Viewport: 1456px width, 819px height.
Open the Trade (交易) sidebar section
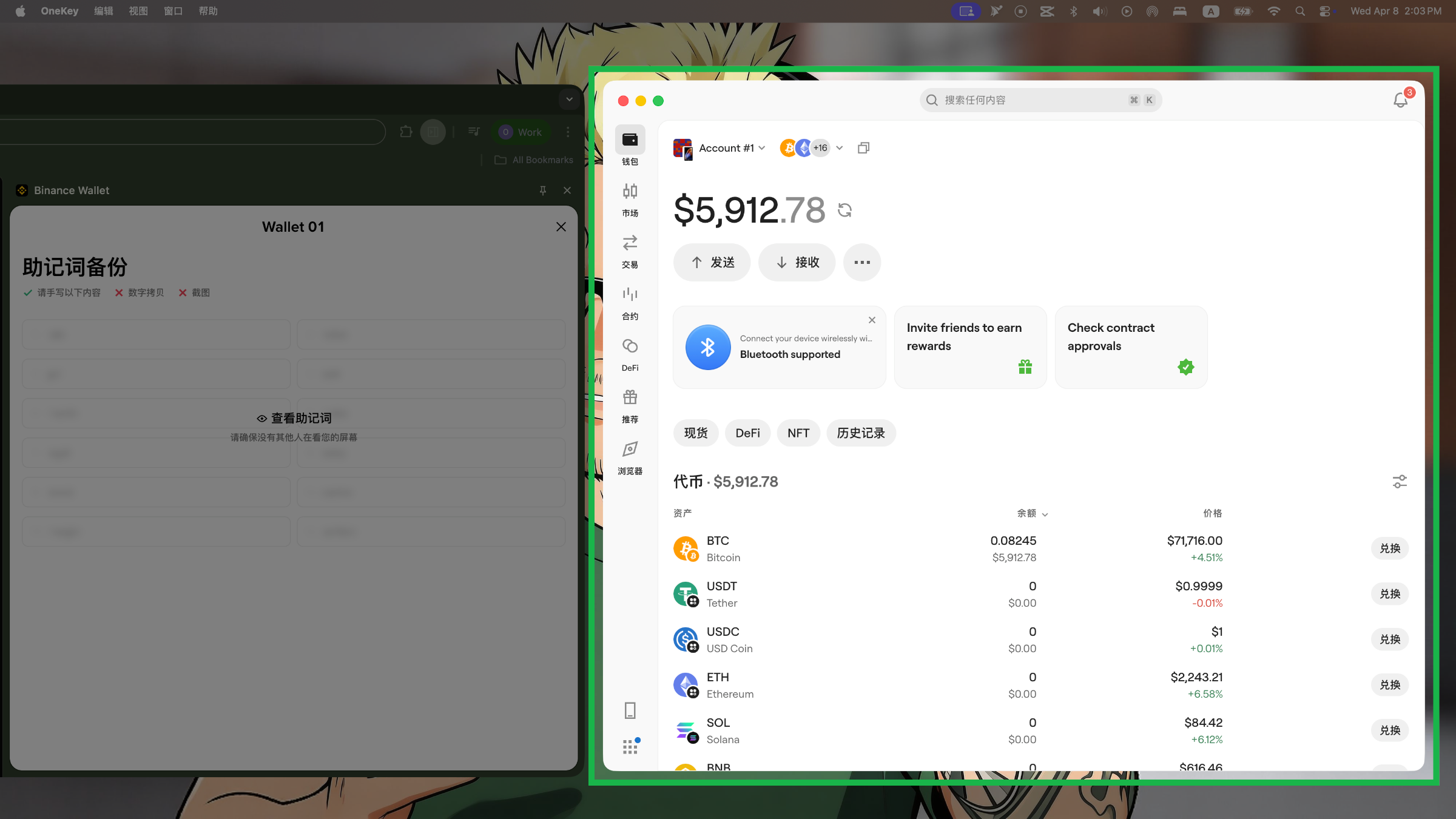point(630,252)
